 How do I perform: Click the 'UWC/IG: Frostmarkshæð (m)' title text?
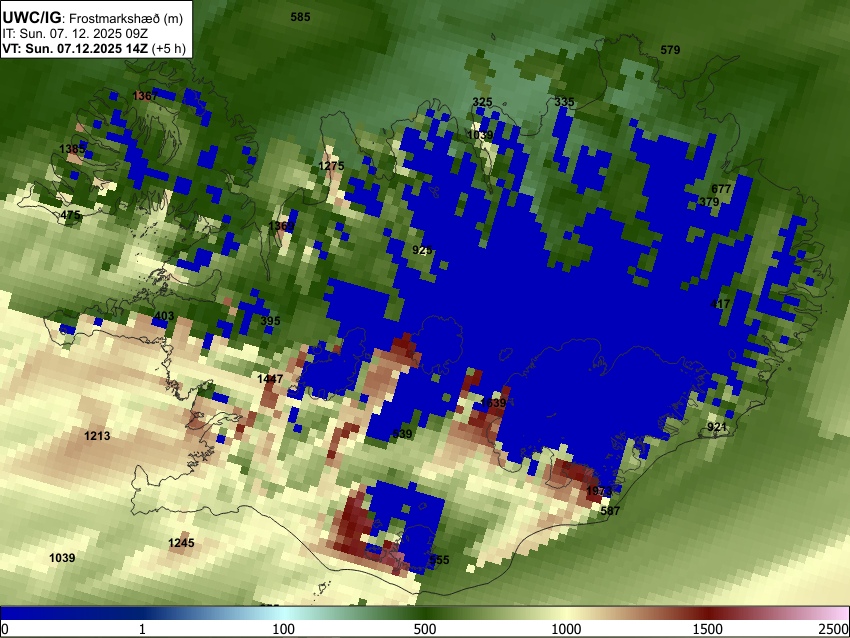[x=93, y=18]
